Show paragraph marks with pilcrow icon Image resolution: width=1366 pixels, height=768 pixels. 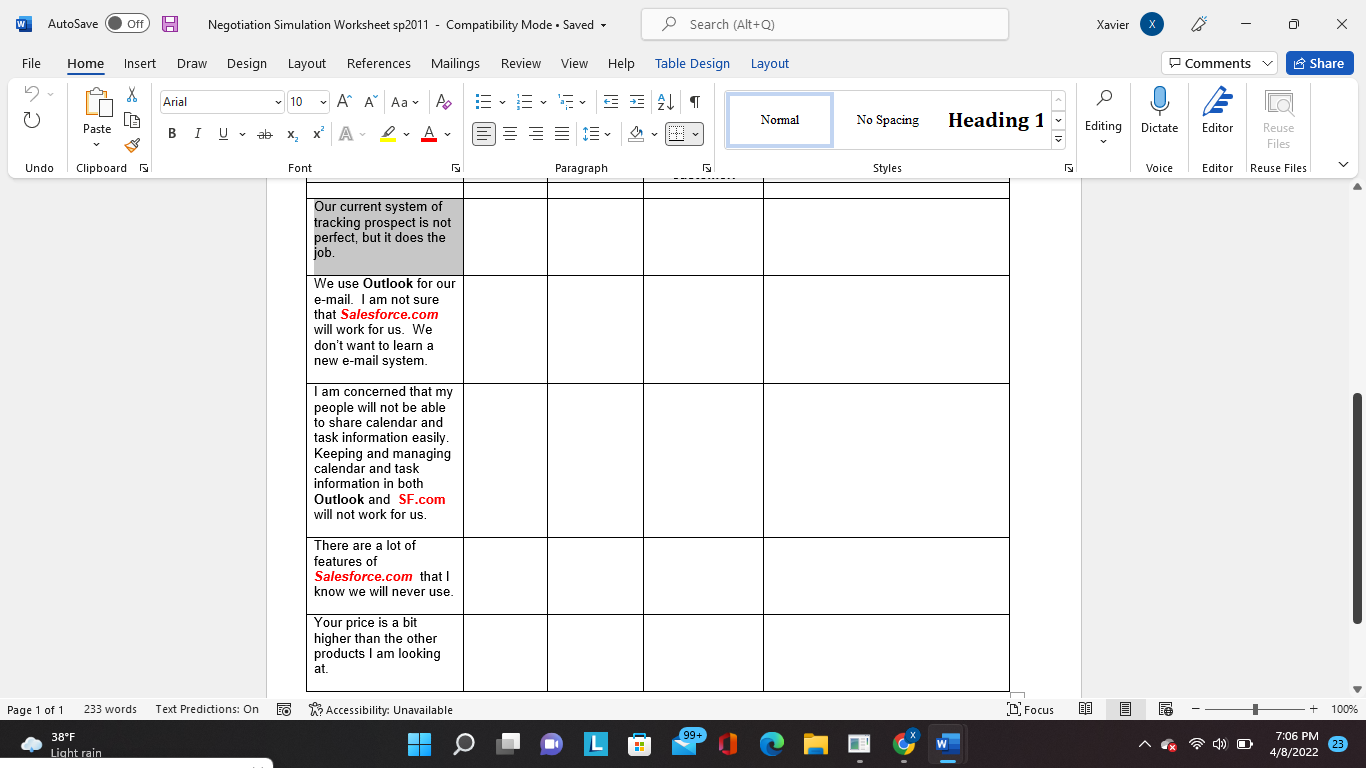[x=694, y=102]
